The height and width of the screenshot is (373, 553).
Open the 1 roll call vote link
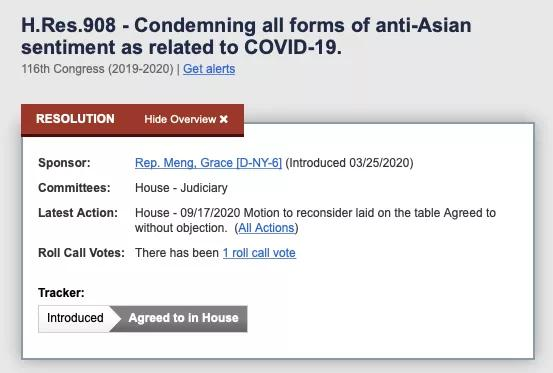(259, 253)
